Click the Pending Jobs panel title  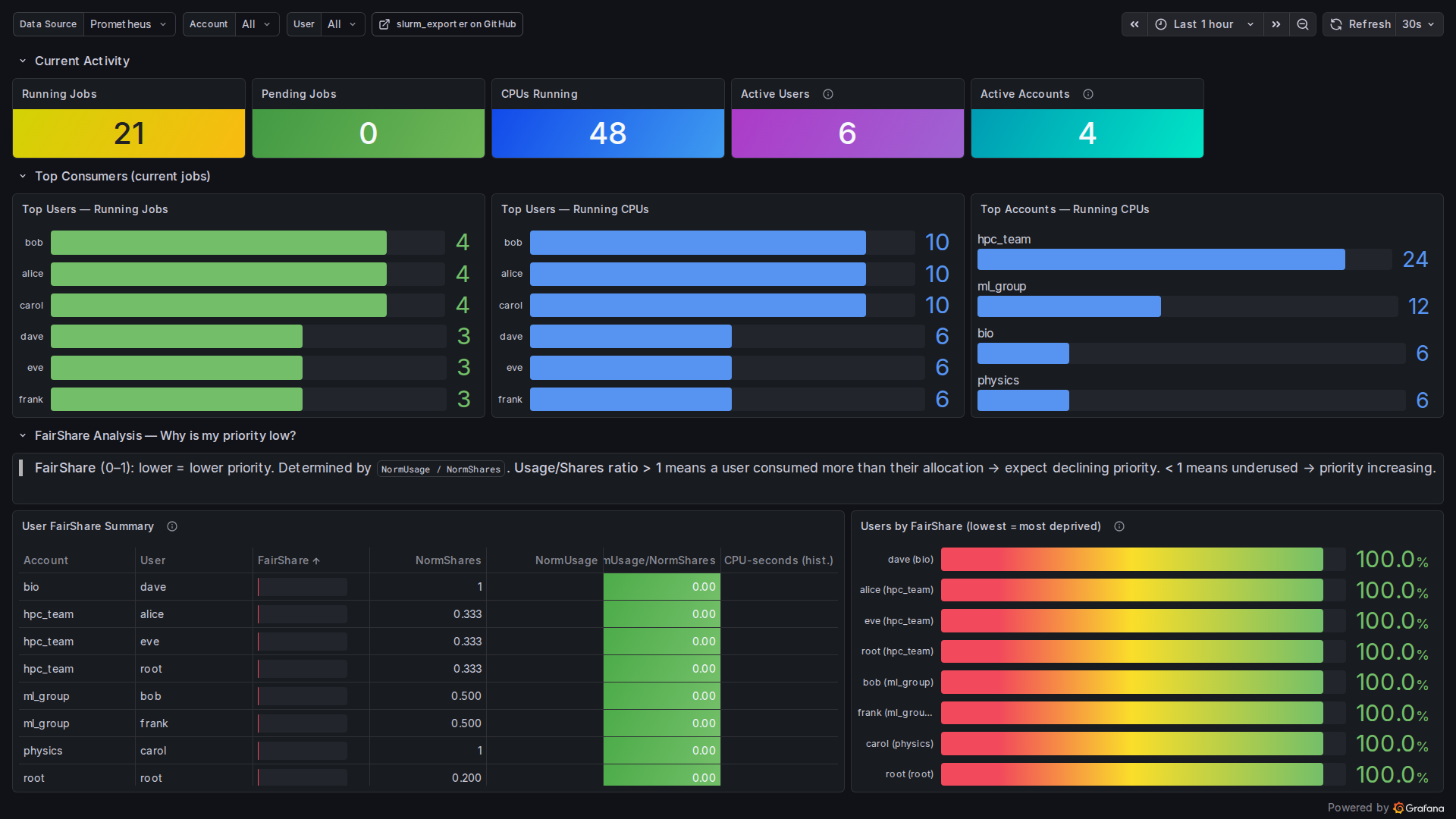299,94
